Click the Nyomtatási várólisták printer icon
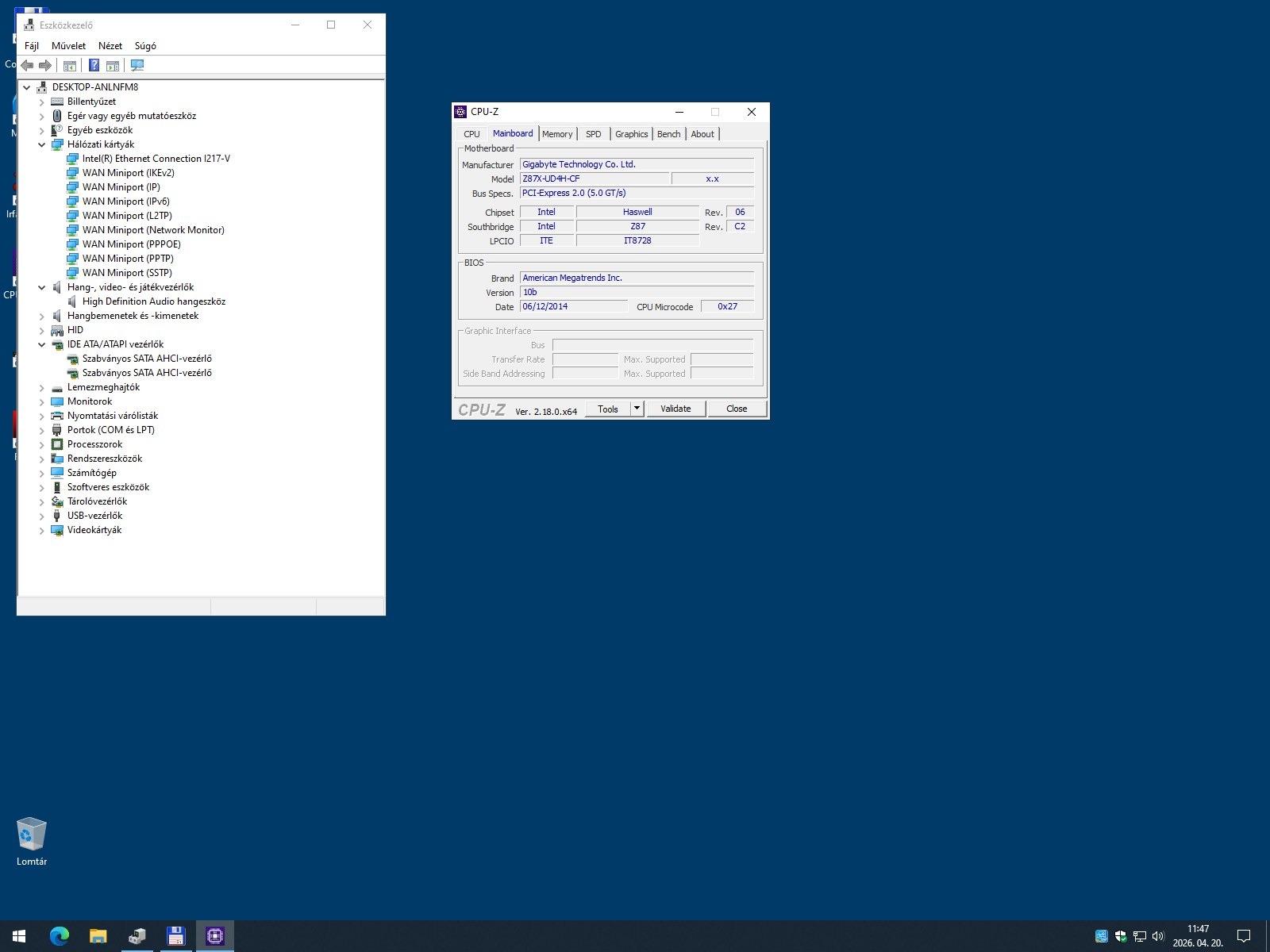 tap(57, 416)
